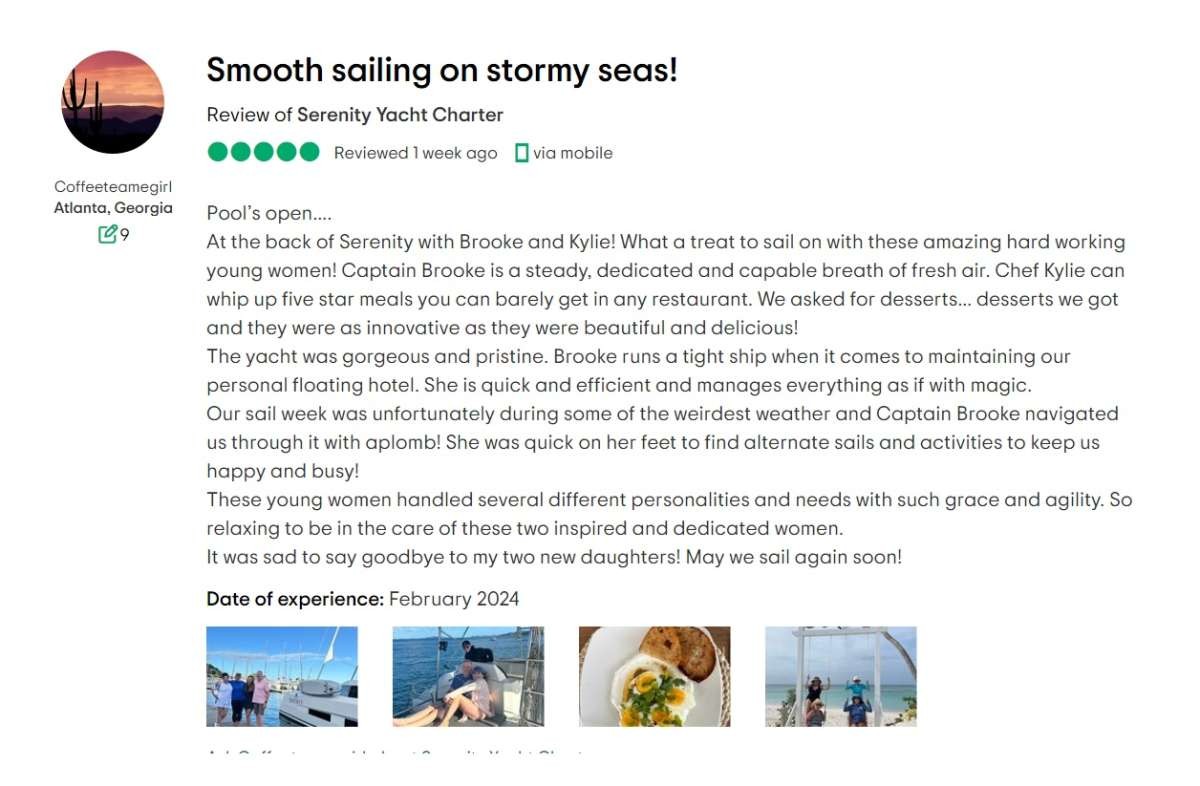Click the "Date of experience" label
This screenshot has width=1200, height=786.
tap(295, 599)
